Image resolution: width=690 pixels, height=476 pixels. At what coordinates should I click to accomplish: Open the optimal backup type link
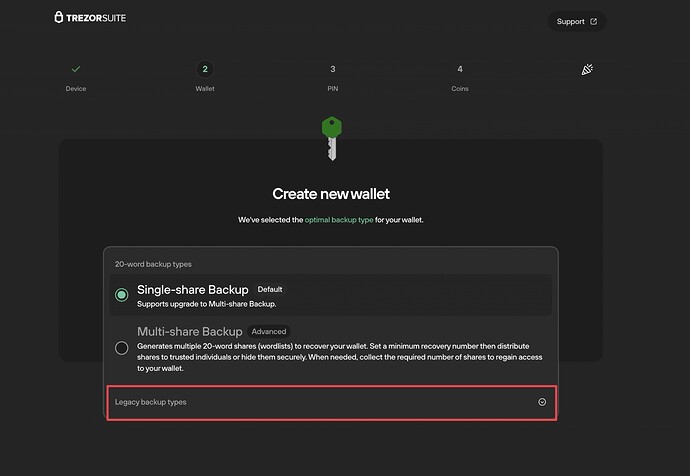pyautogui.click(x=339, y=220)
